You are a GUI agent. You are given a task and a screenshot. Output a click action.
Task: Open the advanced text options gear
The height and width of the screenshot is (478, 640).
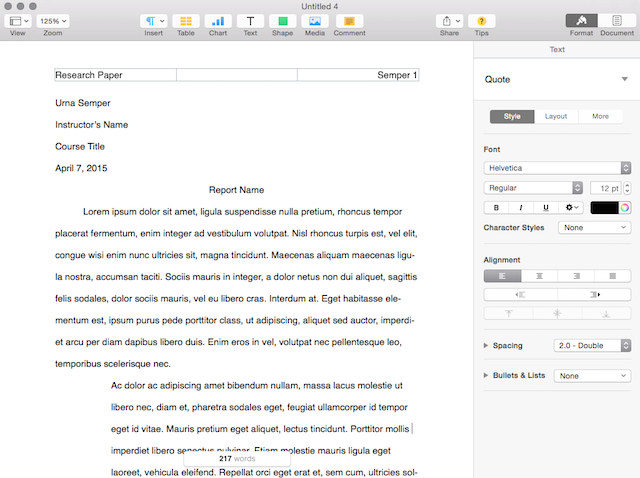click(x=571, y=207)
